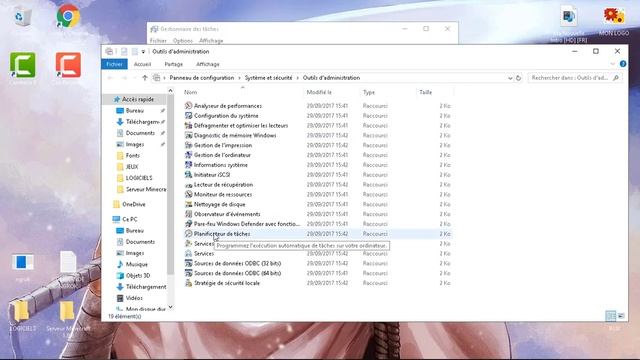The width and height of the screenshot is (640, 360).
Task: Sort by the Nom column header
Action: (x=191, y=92)
